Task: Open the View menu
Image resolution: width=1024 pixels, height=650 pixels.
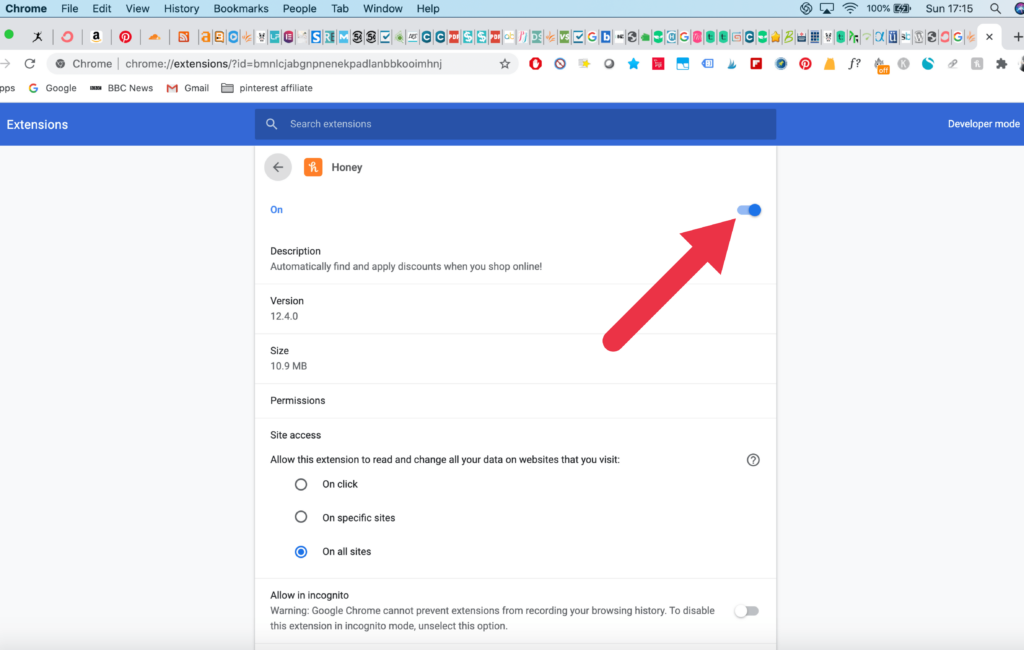Action: [x=137, y=8]
